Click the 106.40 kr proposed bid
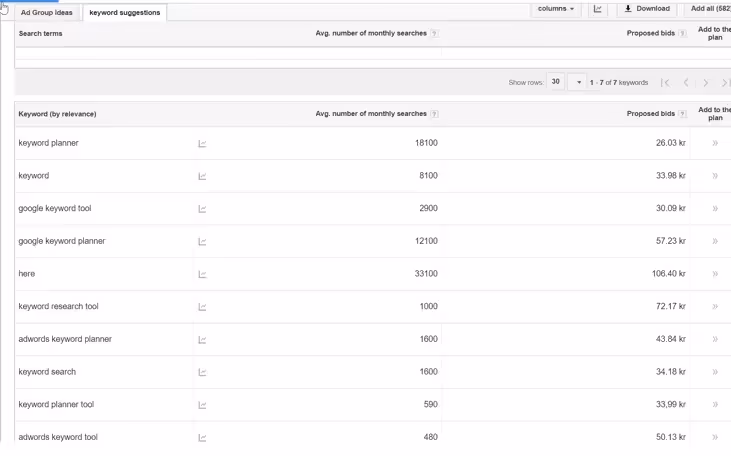Viewport: 731px width, 456px height. pos(669,274)
